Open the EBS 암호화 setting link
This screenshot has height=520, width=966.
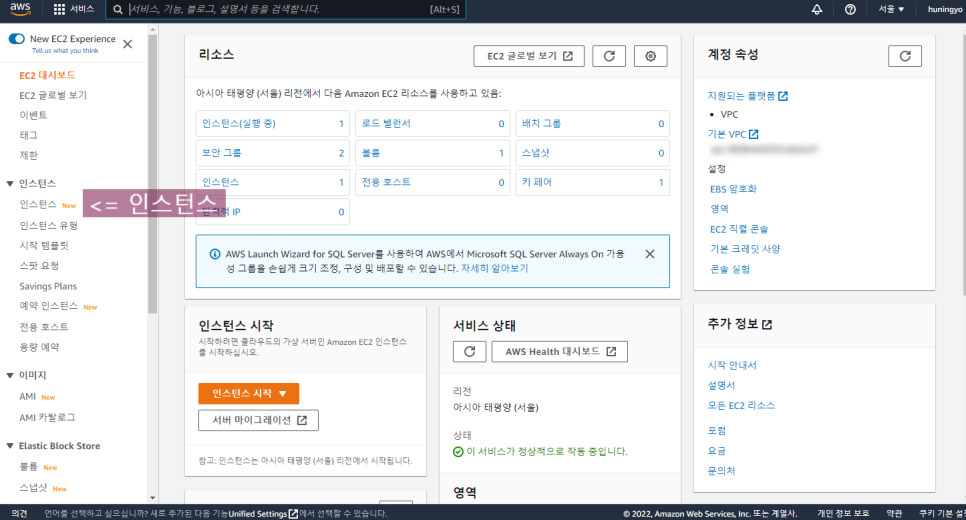(x=733, y=189)
